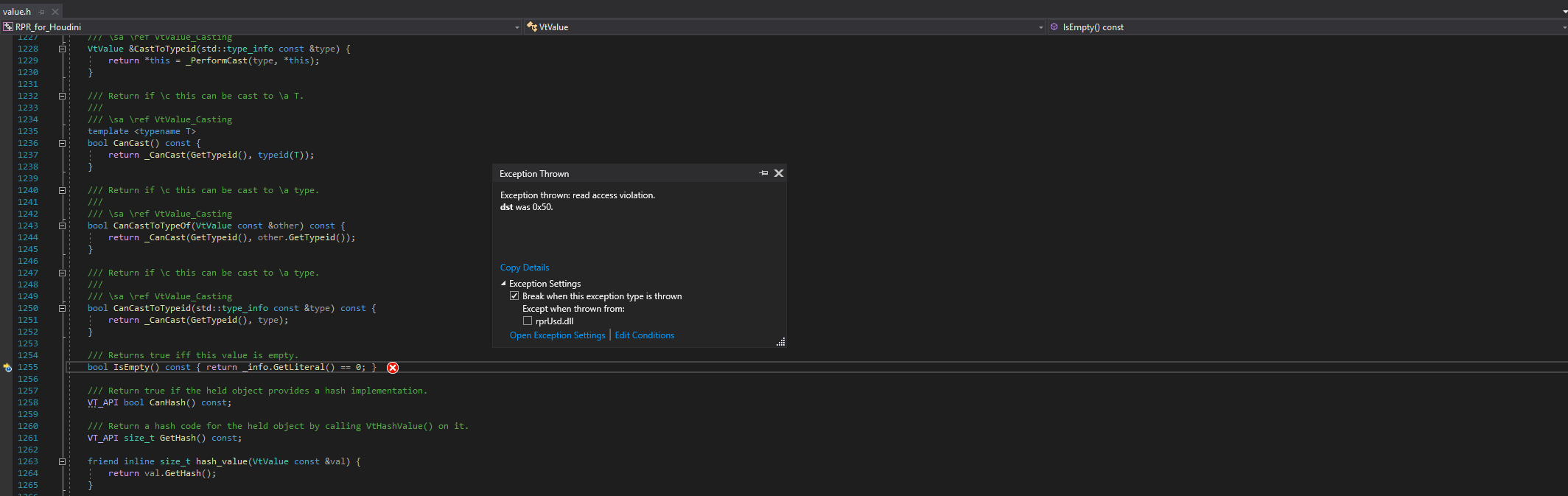Click the 'IsEmpty()' function name in code
The height and width of the screenshot is (496, 1568).
point(136,367)
